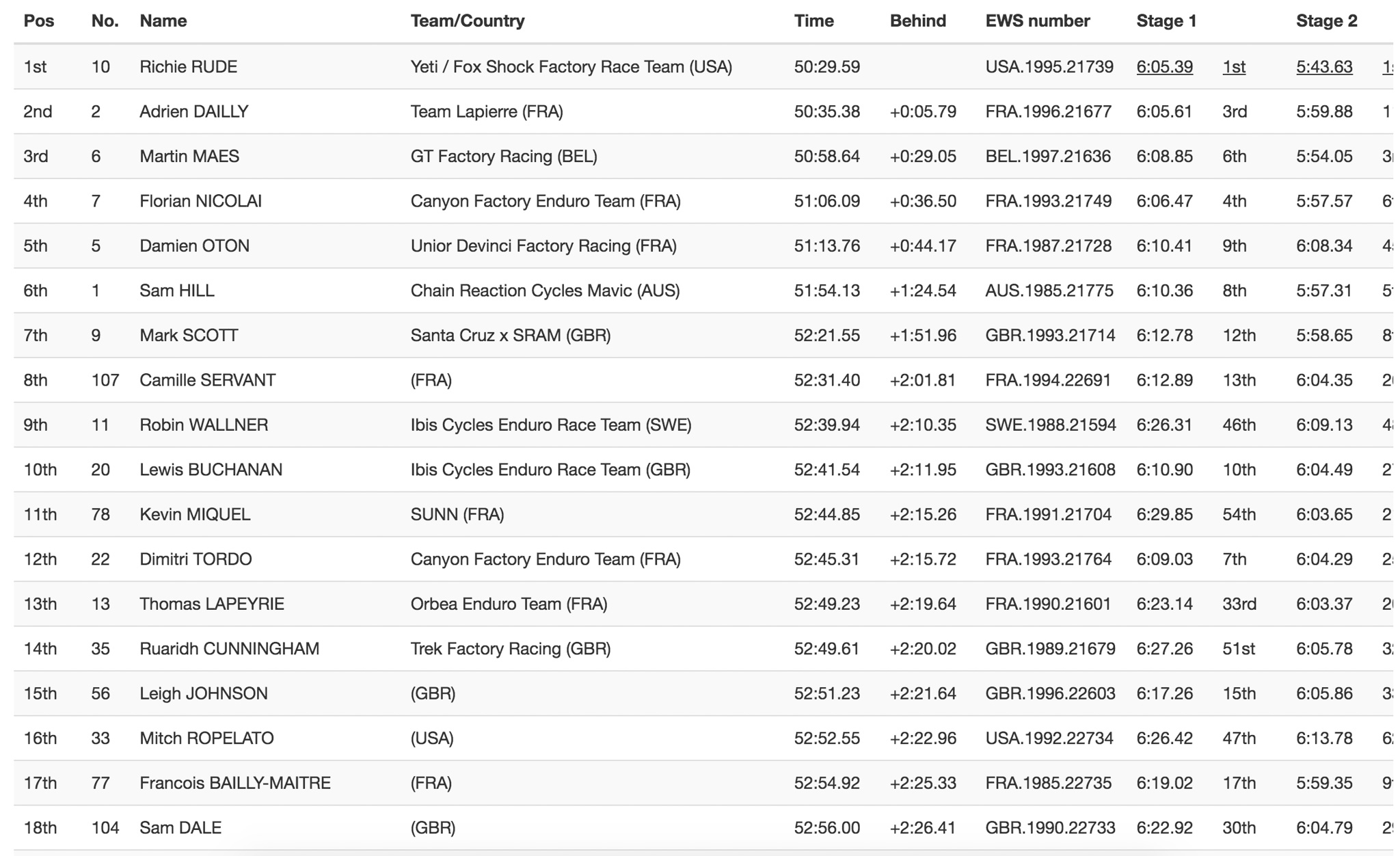Viewport: 1400px width, 856px height.
Task: Click the Team/Country column header
Action: (468, 21)
